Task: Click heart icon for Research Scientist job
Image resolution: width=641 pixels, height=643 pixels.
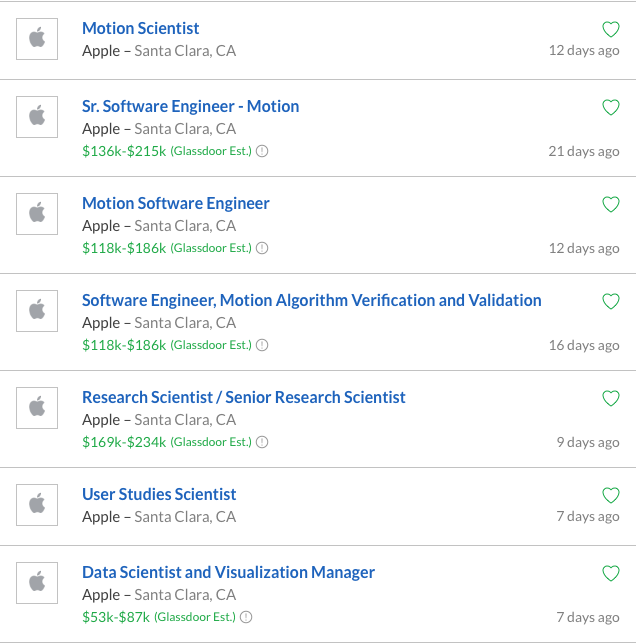Action: [610, 398]
